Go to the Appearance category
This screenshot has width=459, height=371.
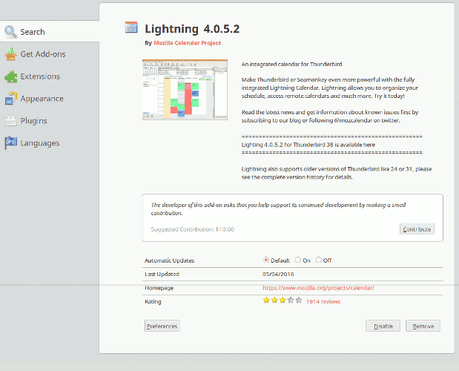click(x=50, y=99)
